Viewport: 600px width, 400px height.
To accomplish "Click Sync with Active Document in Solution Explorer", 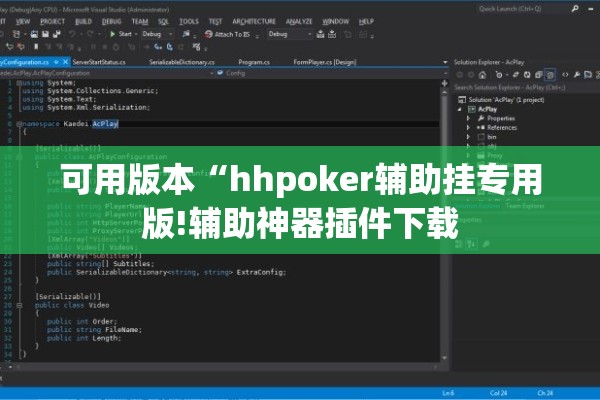I will (x=515, y=75).
